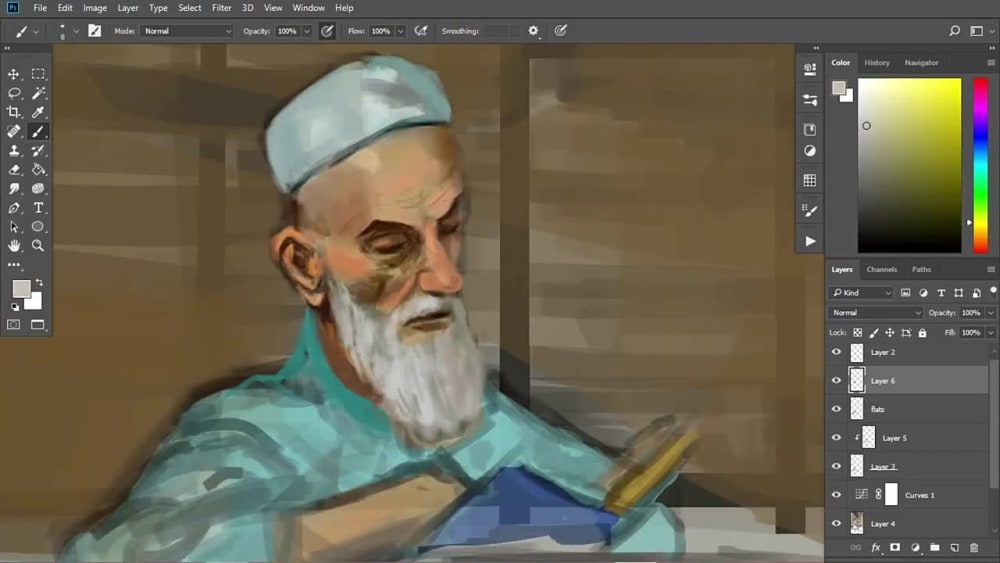The height and width of the screenshot is (563, 1000).
Task: Switch to the History tab
Action: click(x=877, y=62)
